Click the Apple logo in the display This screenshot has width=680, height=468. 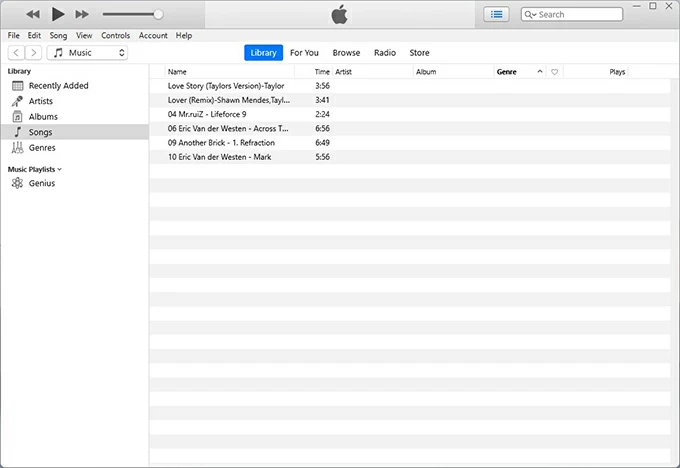coord(340,14)
